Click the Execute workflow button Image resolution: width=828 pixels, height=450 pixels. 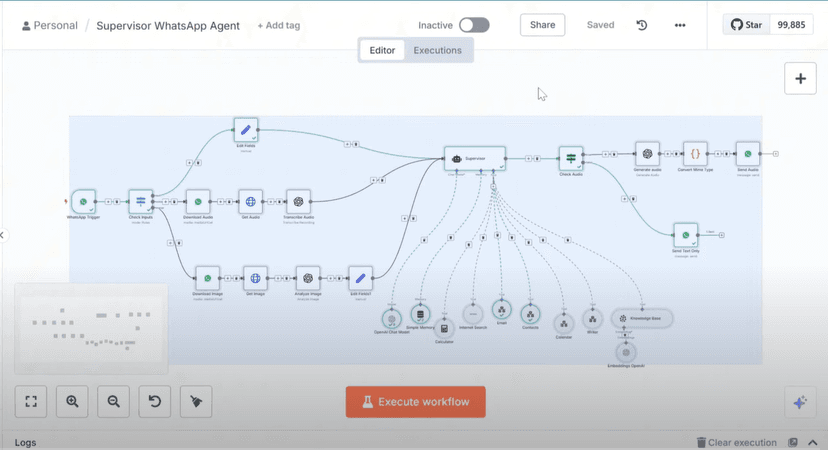click(x=416, y=402)
